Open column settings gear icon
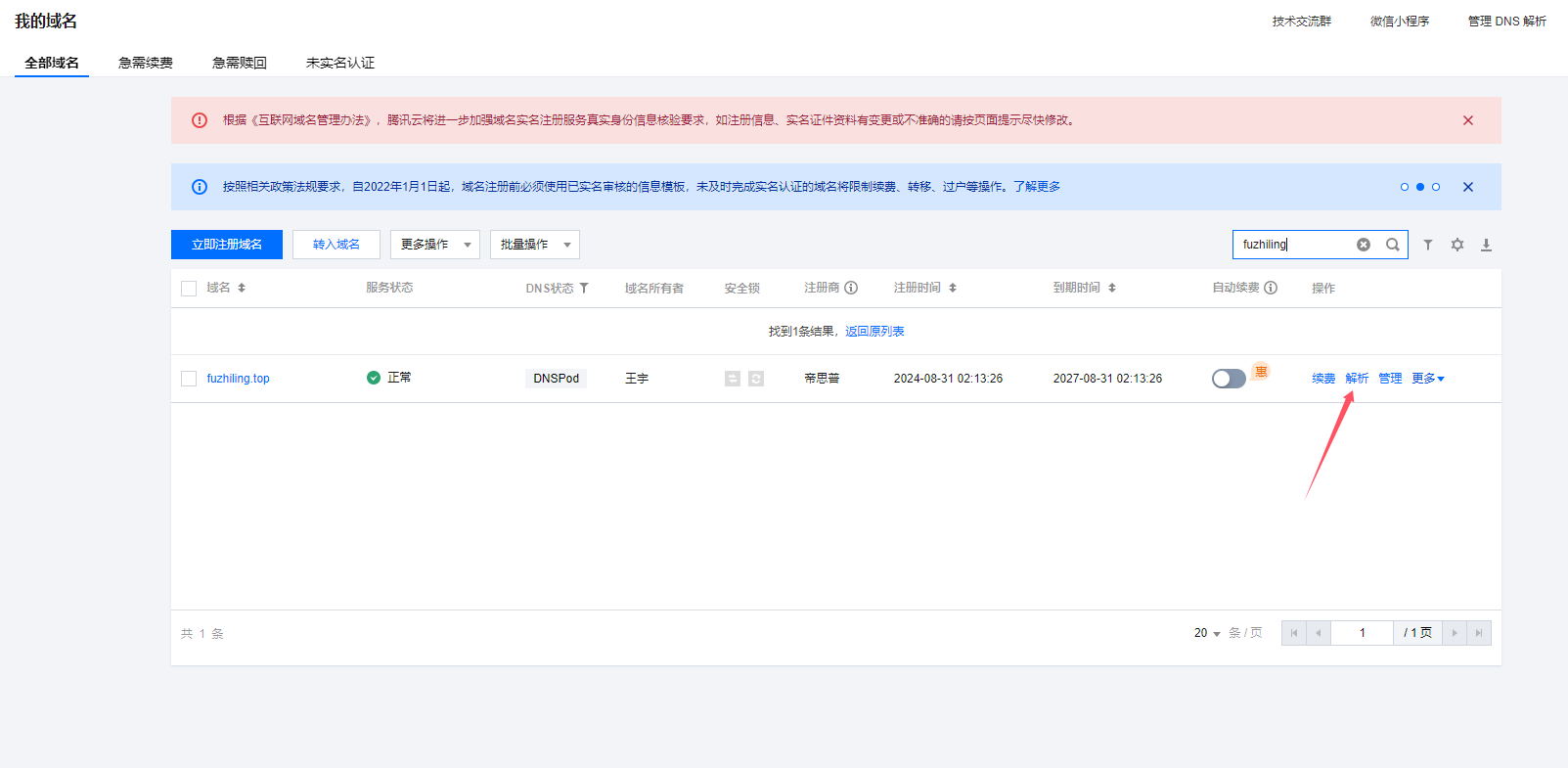 [x=1456, y=245]
